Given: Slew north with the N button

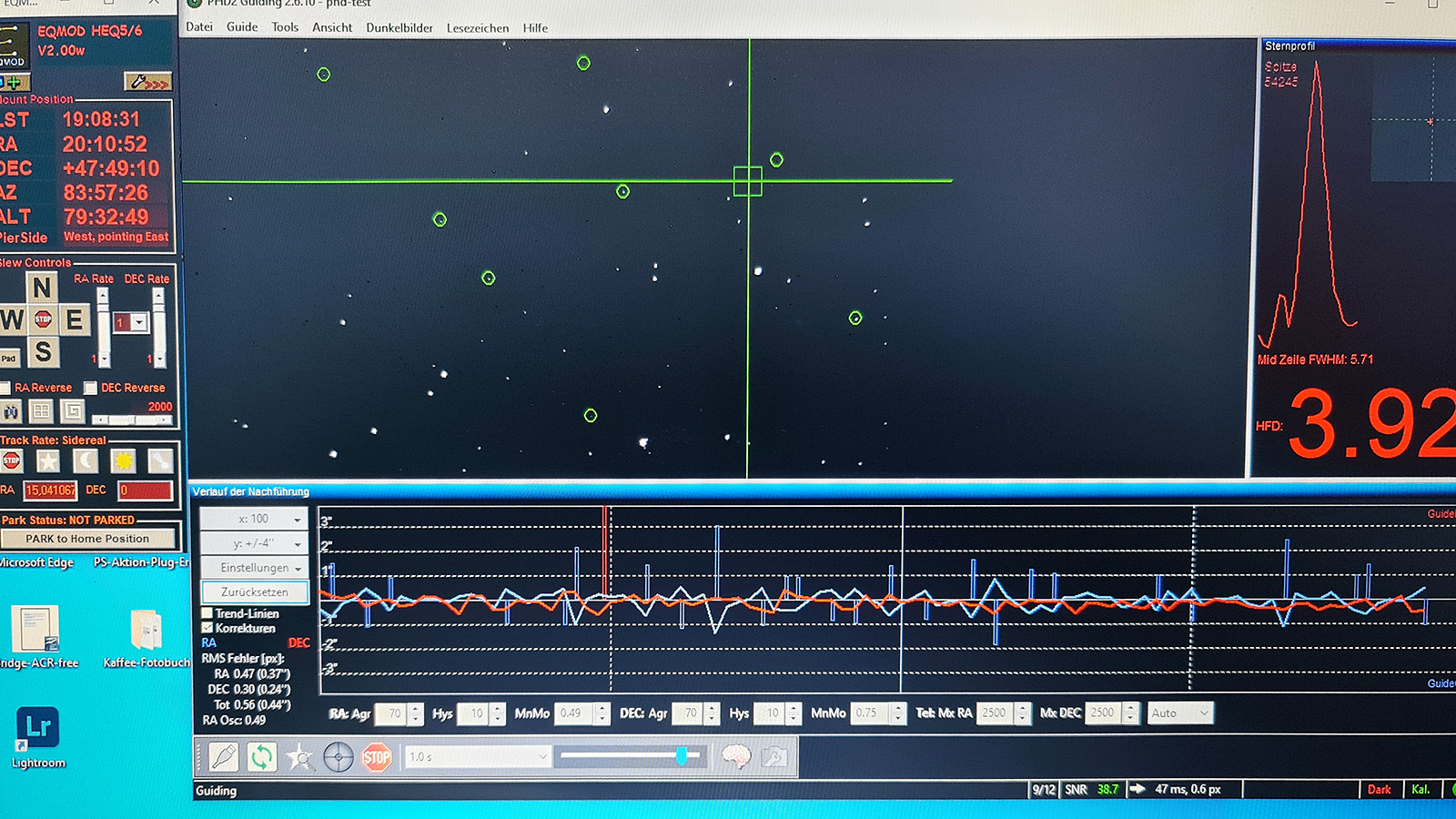Looking at the screenshot, I should click(x=42, y=288).
